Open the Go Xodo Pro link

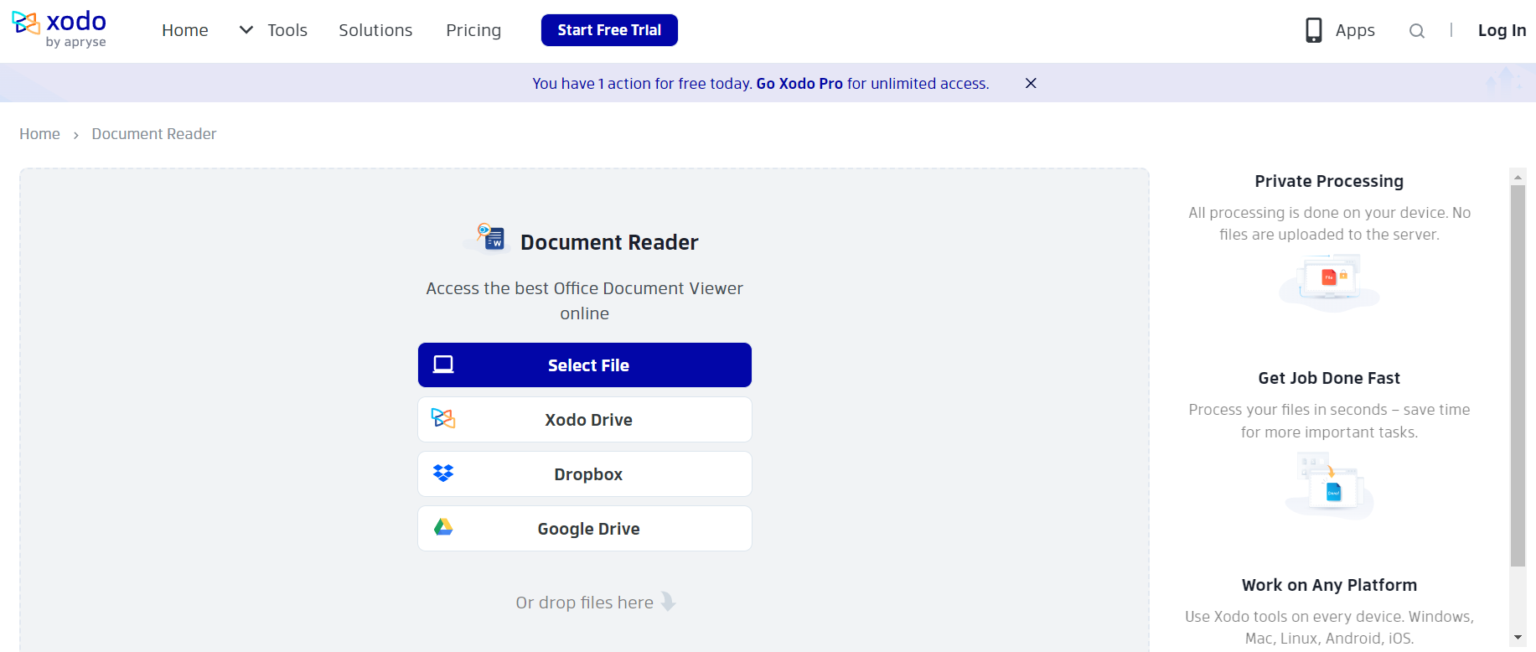point(799,83)
